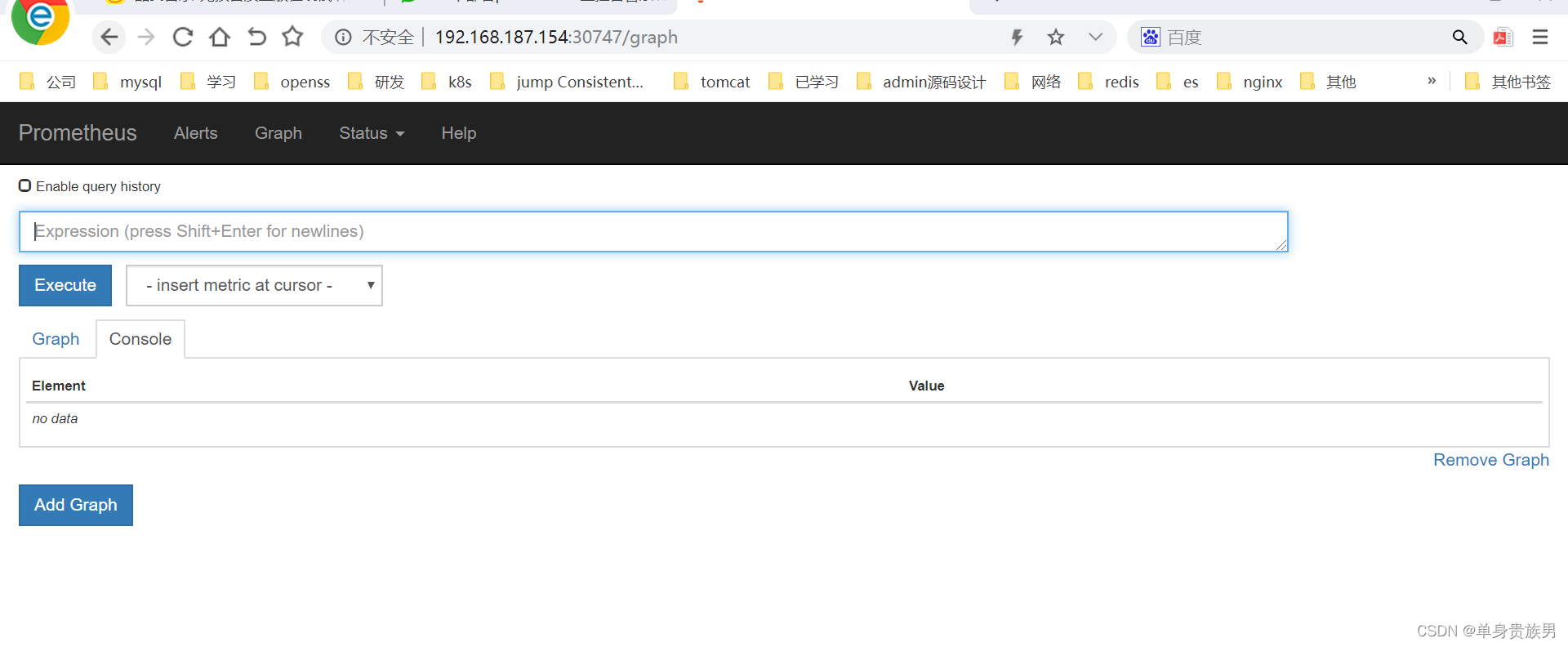
Task: Expand the Status dropdown menu
Action: coord(372,133)
